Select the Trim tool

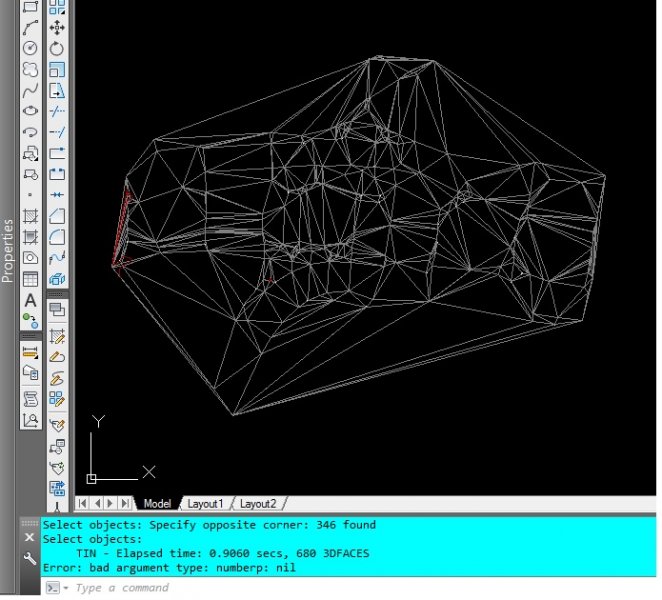(x=57, y=111)
